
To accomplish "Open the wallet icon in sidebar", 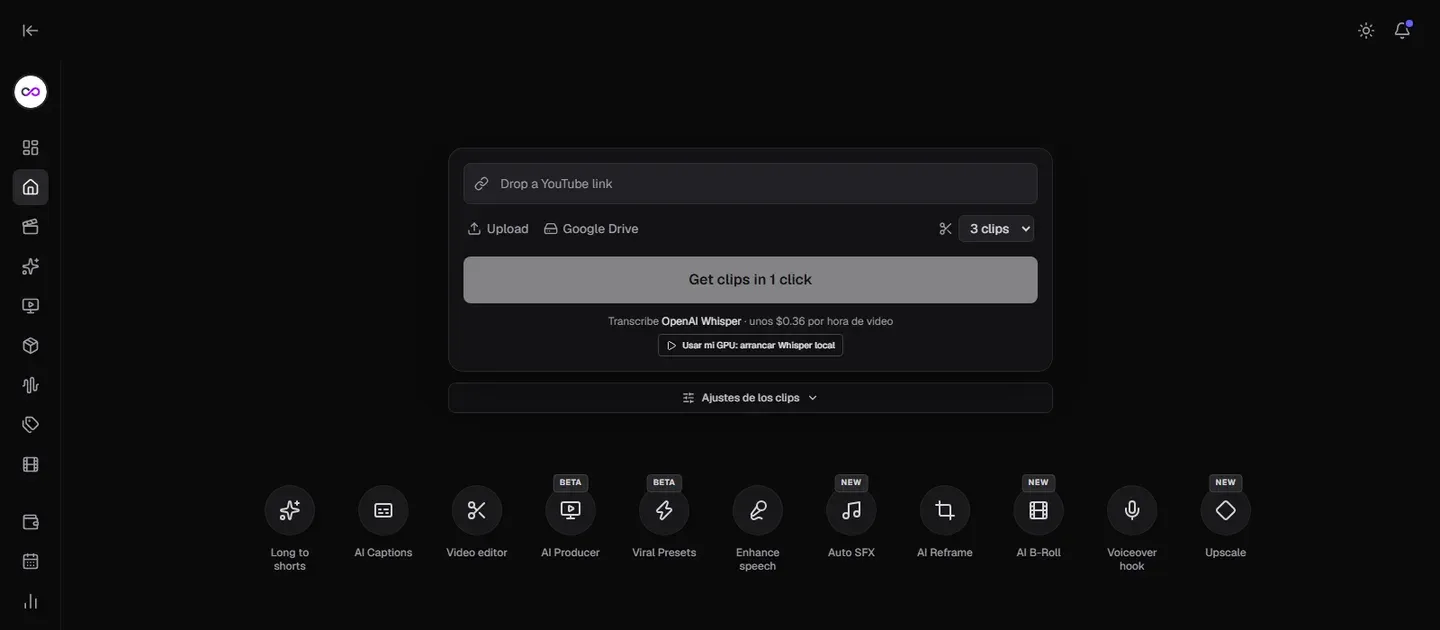I will [30, 522].
